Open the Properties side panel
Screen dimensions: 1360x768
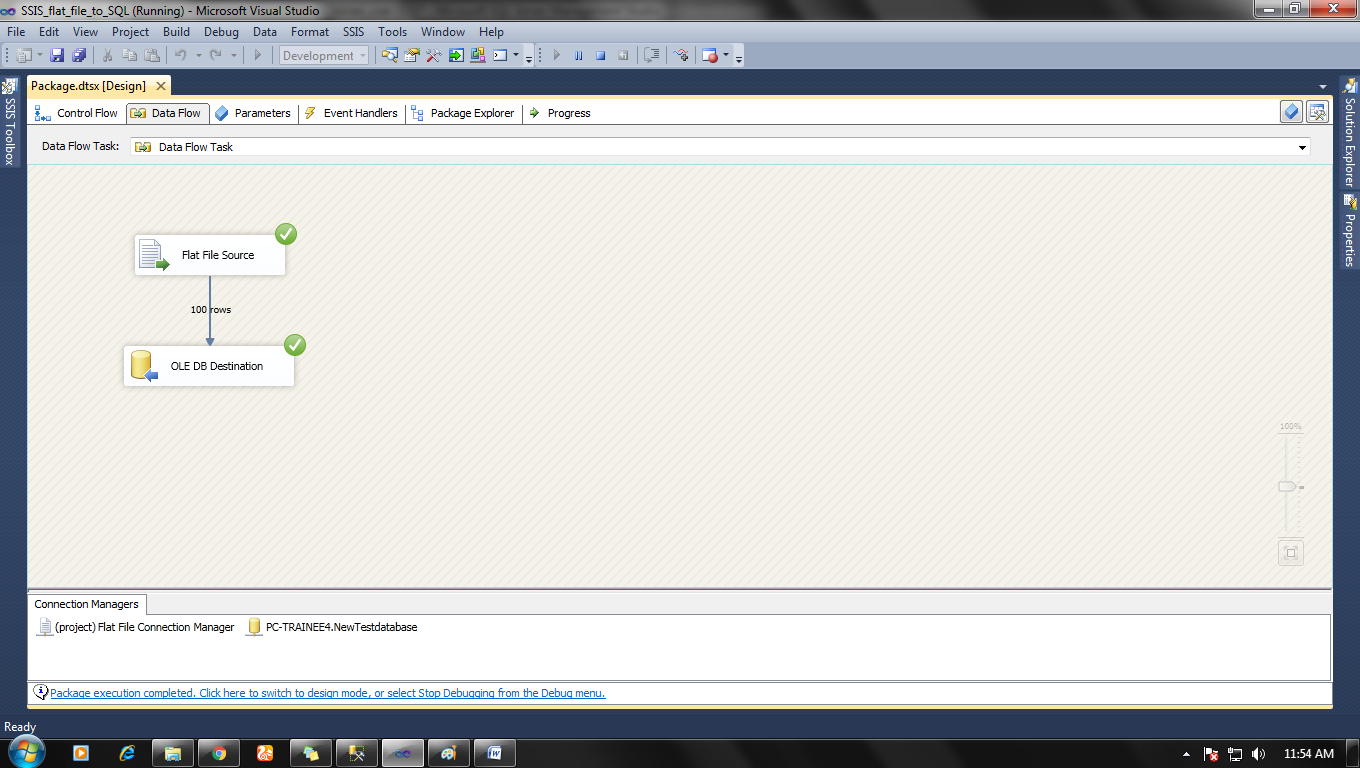point(1349,230)
